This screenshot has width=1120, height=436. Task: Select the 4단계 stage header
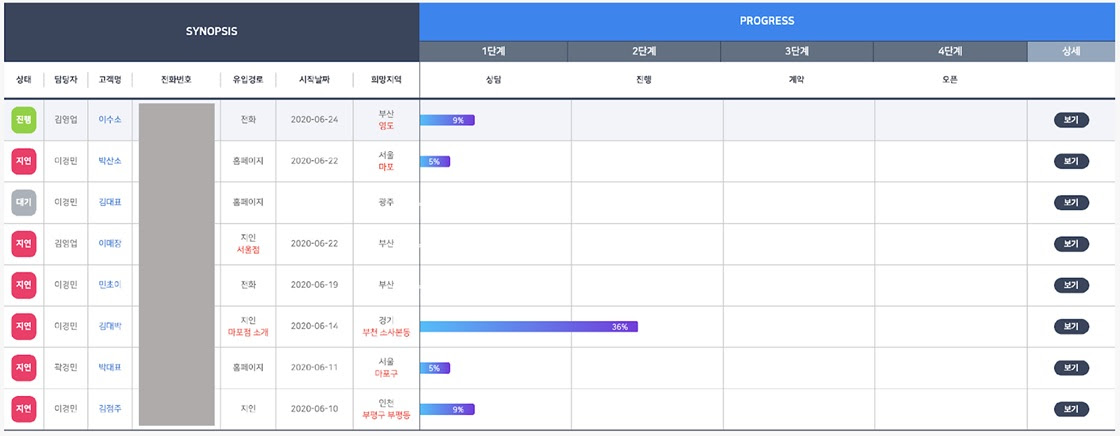tap(950, 52)
